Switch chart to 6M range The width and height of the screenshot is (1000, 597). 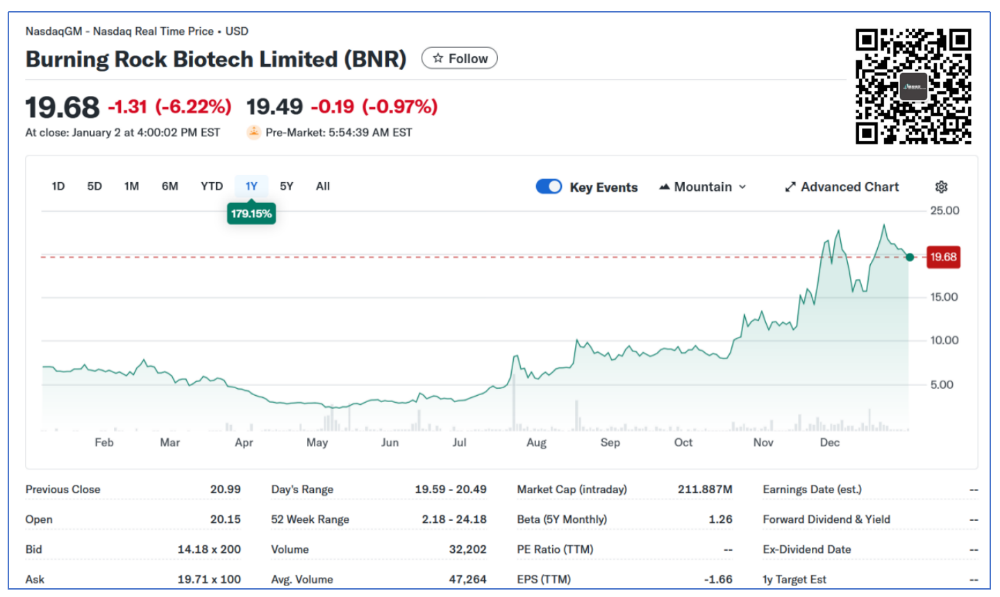(170, 186)
